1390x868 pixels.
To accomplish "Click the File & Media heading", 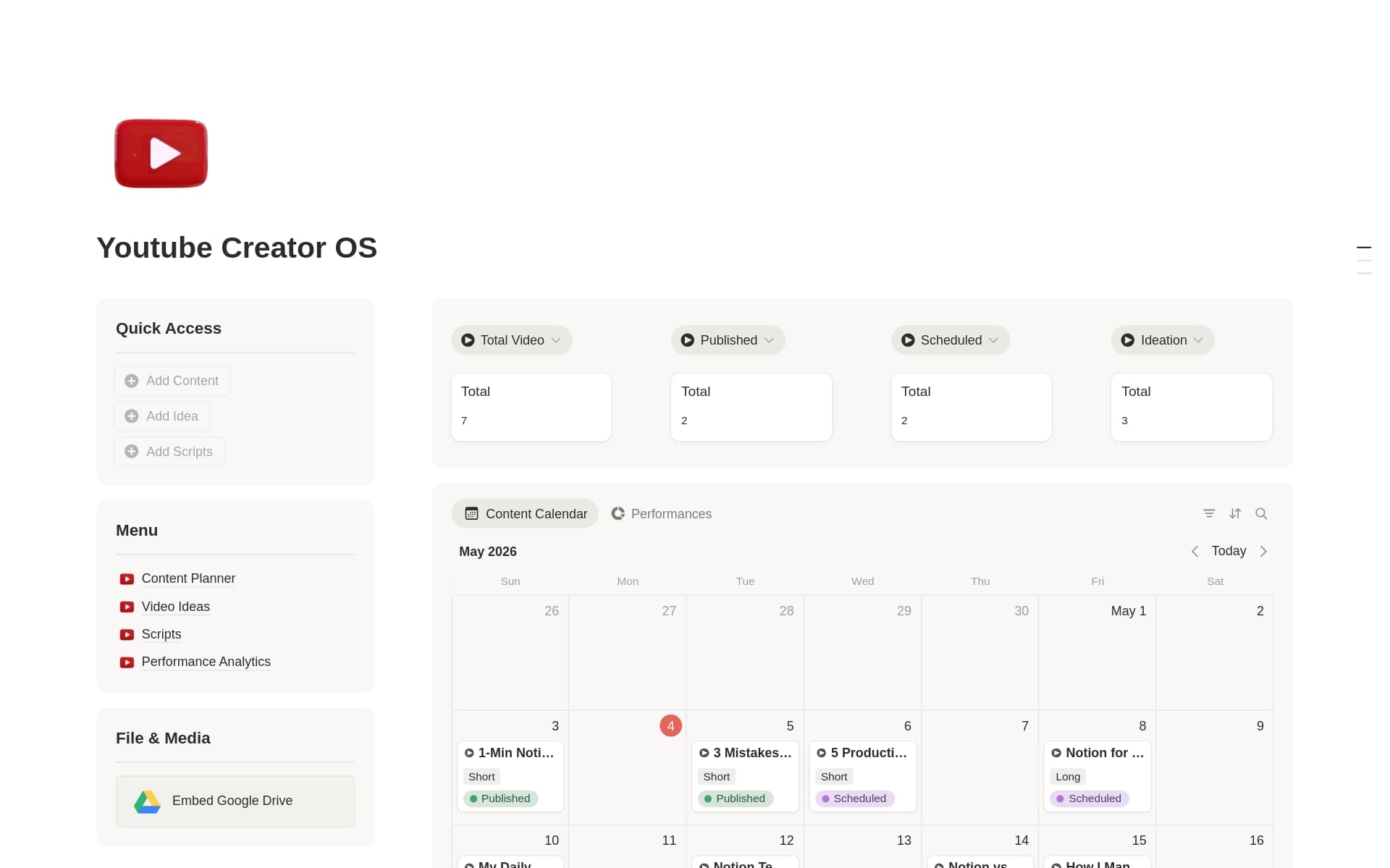I will coord(163,738).
